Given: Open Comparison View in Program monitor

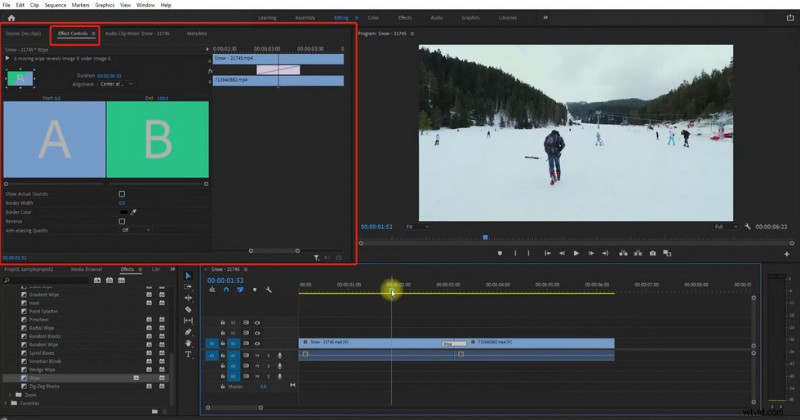Looking at the screenshot, I should 667,253.
